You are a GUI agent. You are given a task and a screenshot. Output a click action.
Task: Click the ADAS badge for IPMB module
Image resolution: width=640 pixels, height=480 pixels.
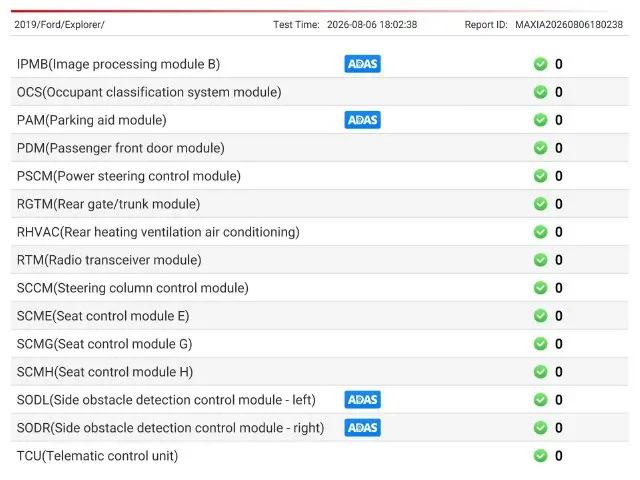tap(362, 64)
